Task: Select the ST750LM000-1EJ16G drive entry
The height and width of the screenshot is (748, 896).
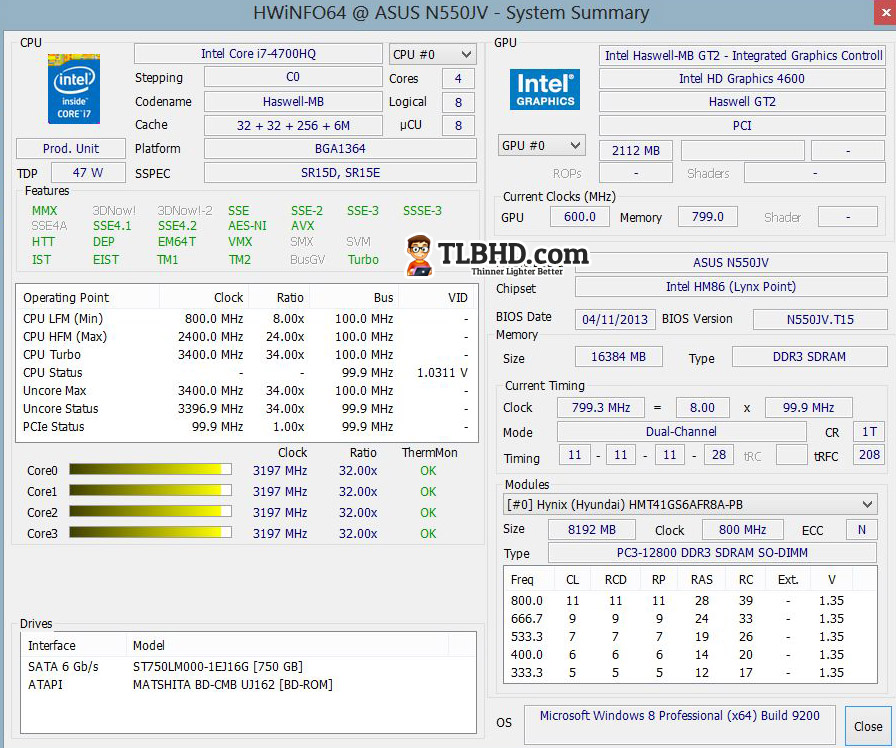Action: [248, 666]
